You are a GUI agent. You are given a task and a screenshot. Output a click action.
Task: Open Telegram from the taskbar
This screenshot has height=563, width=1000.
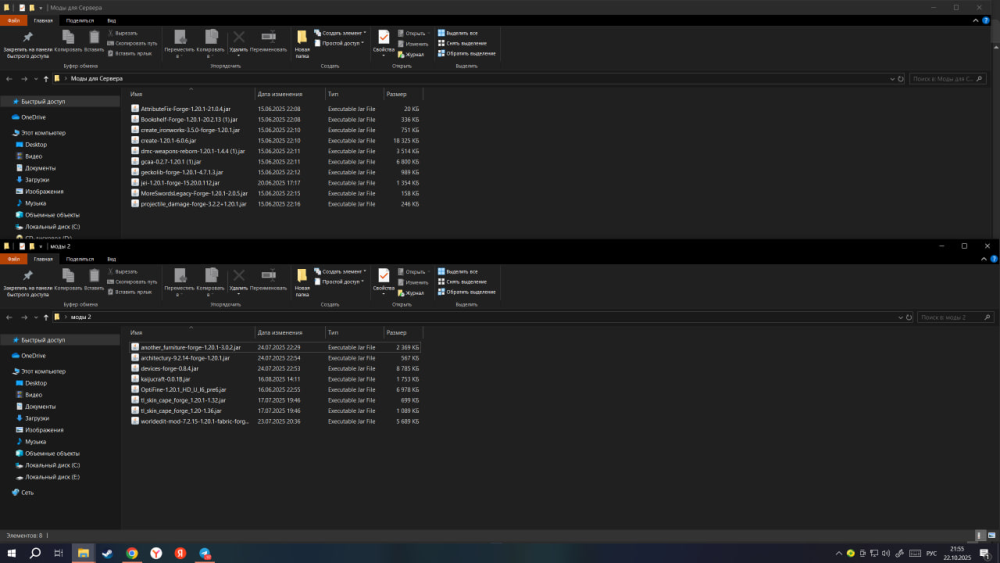coord(204,553)
